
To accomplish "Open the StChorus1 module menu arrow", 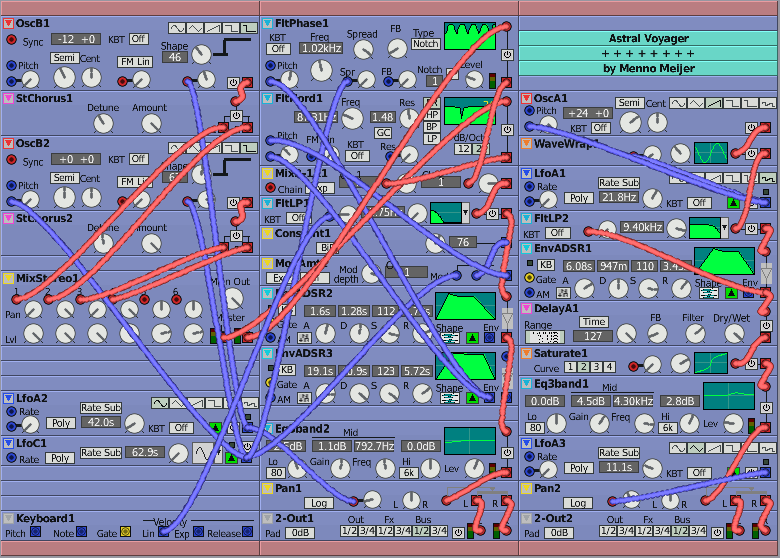I will tap(8, 98).
